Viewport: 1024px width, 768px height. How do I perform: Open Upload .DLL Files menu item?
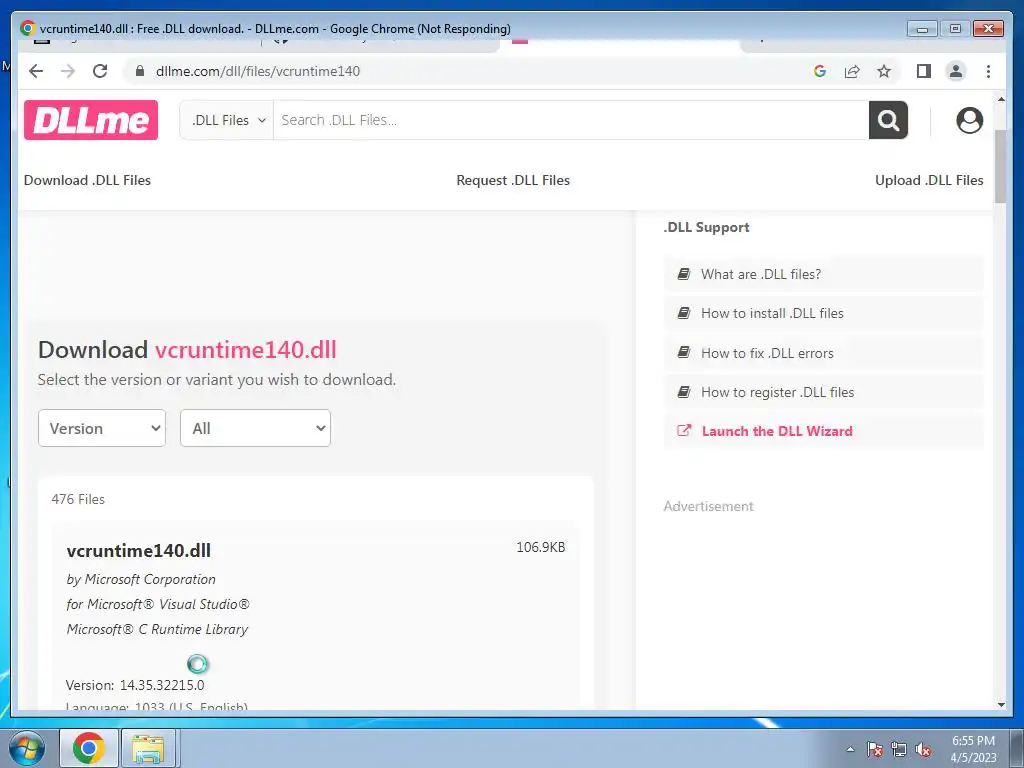click(929, 180)
